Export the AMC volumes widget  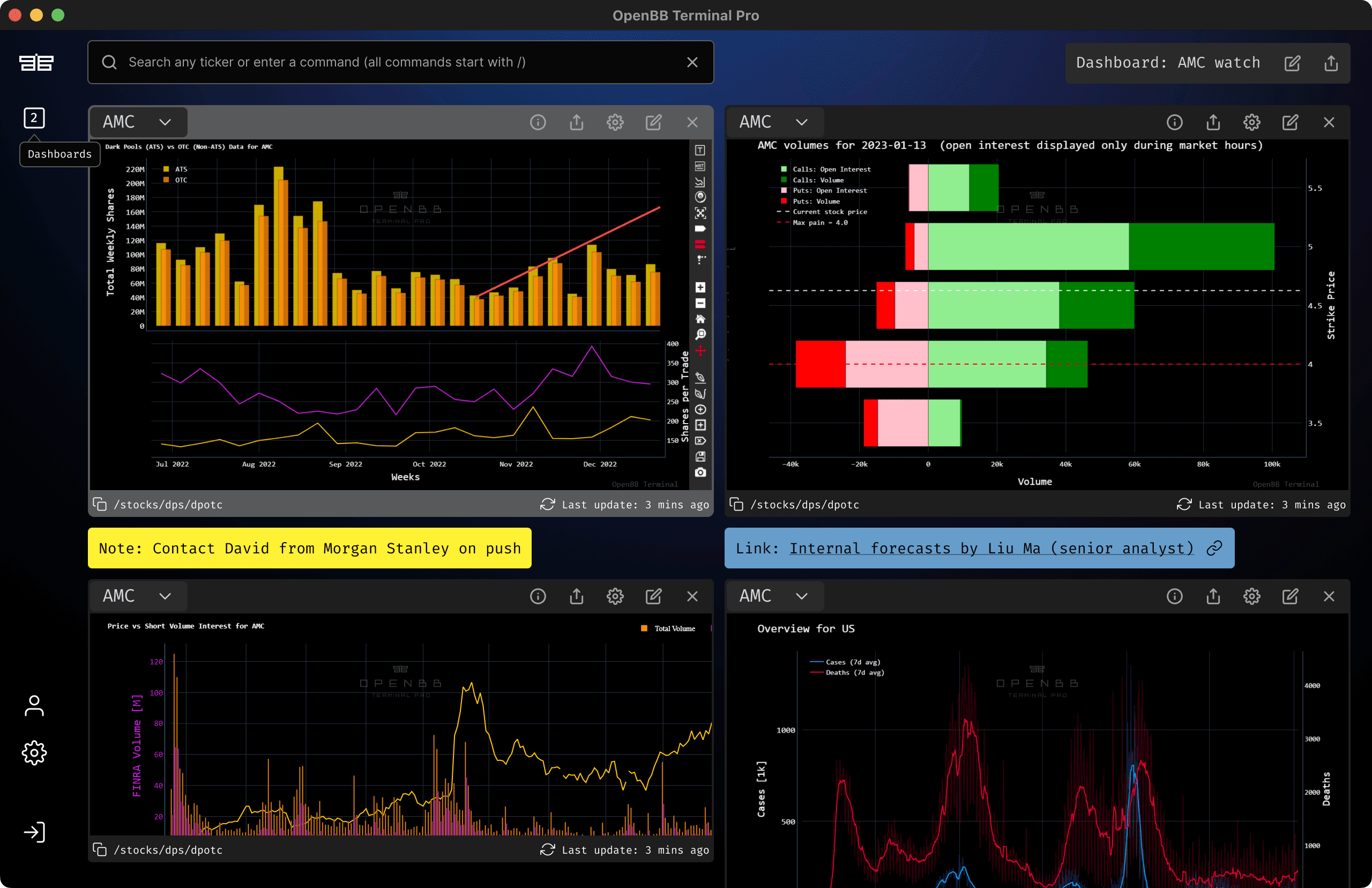pyautogui.click(x=1213, y=122)
